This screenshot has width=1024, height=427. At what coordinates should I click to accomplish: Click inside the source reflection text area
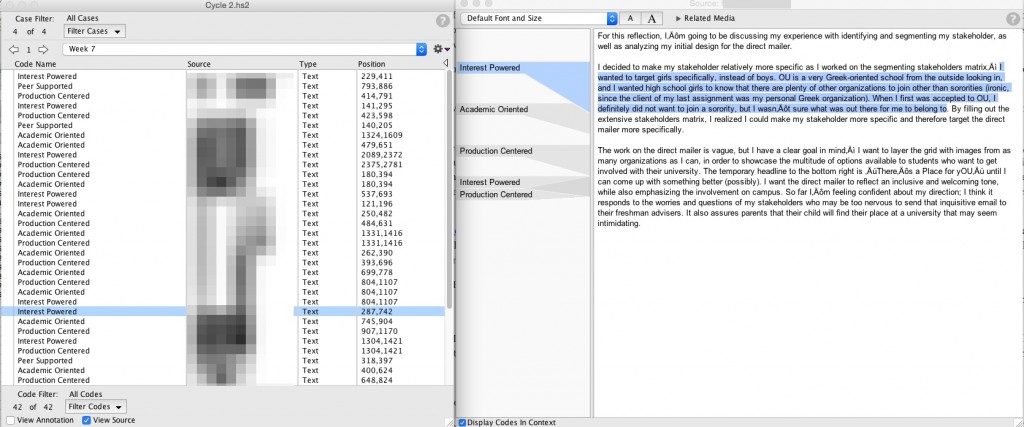coord(807,222)
